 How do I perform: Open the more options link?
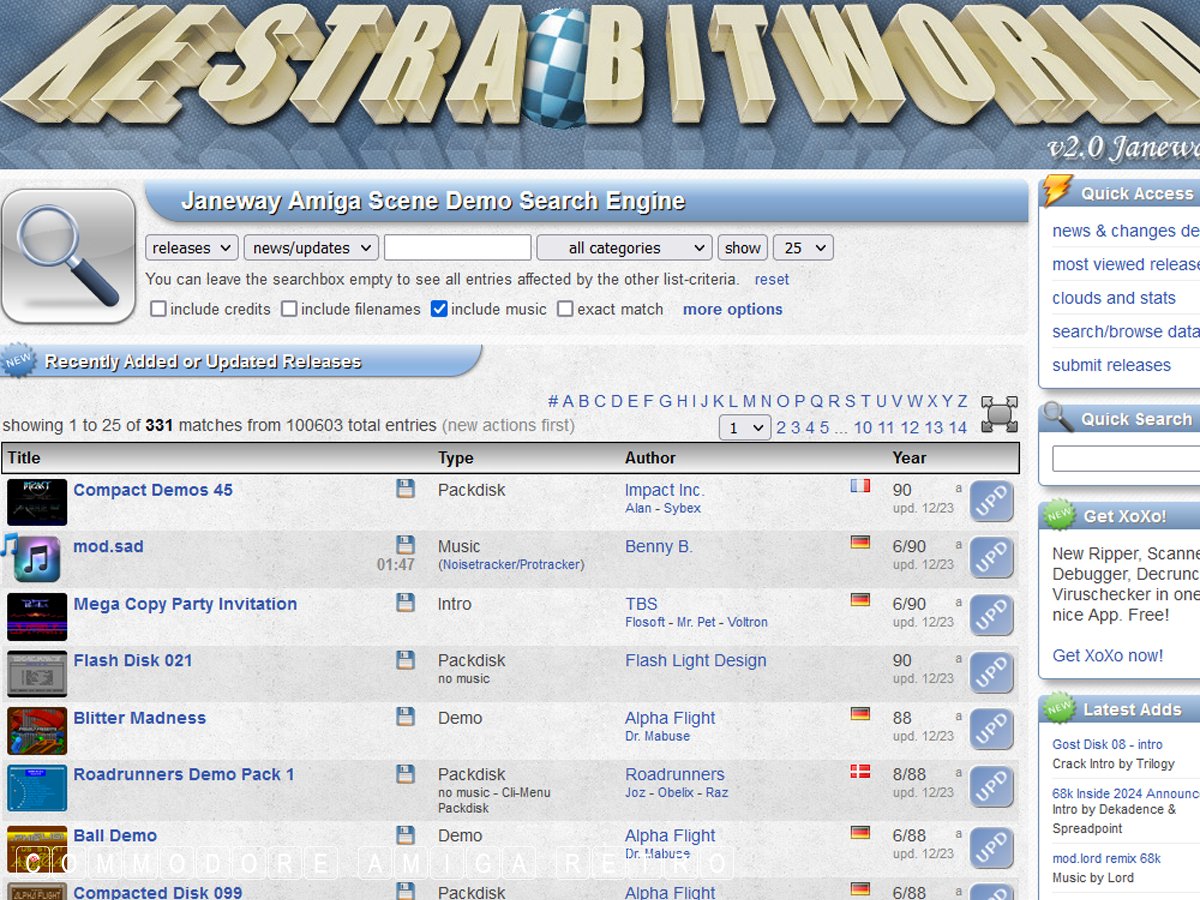[732, 310]
